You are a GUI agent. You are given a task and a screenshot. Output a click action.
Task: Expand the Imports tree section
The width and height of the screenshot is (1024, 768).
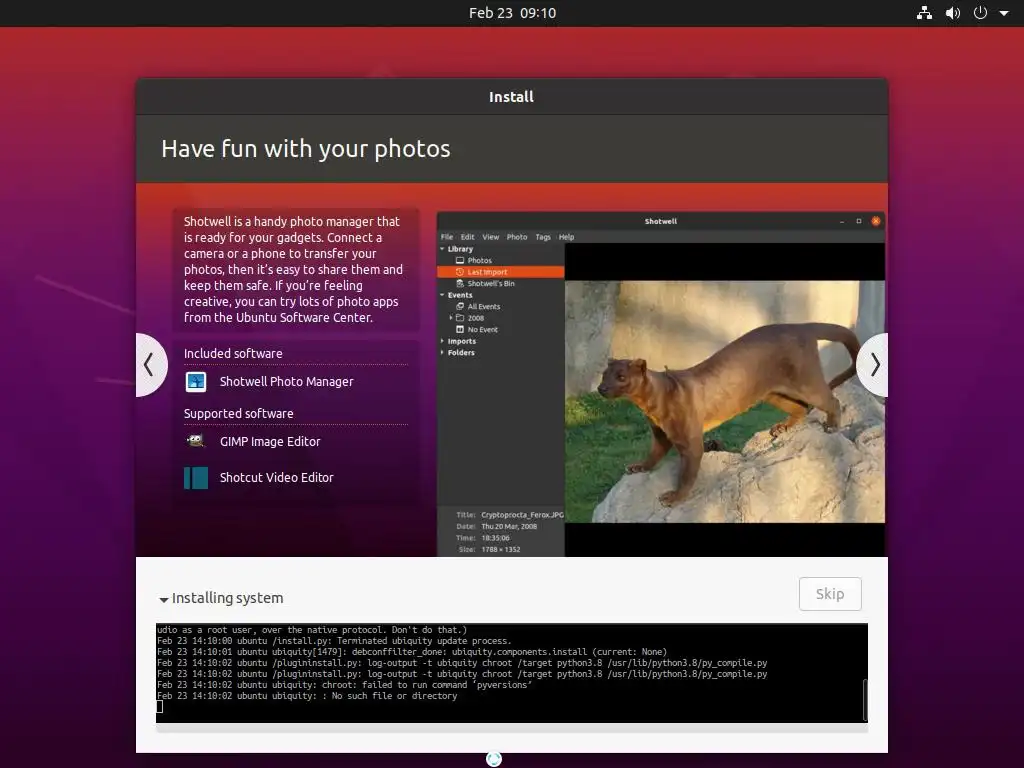click(x=442, y=341)
